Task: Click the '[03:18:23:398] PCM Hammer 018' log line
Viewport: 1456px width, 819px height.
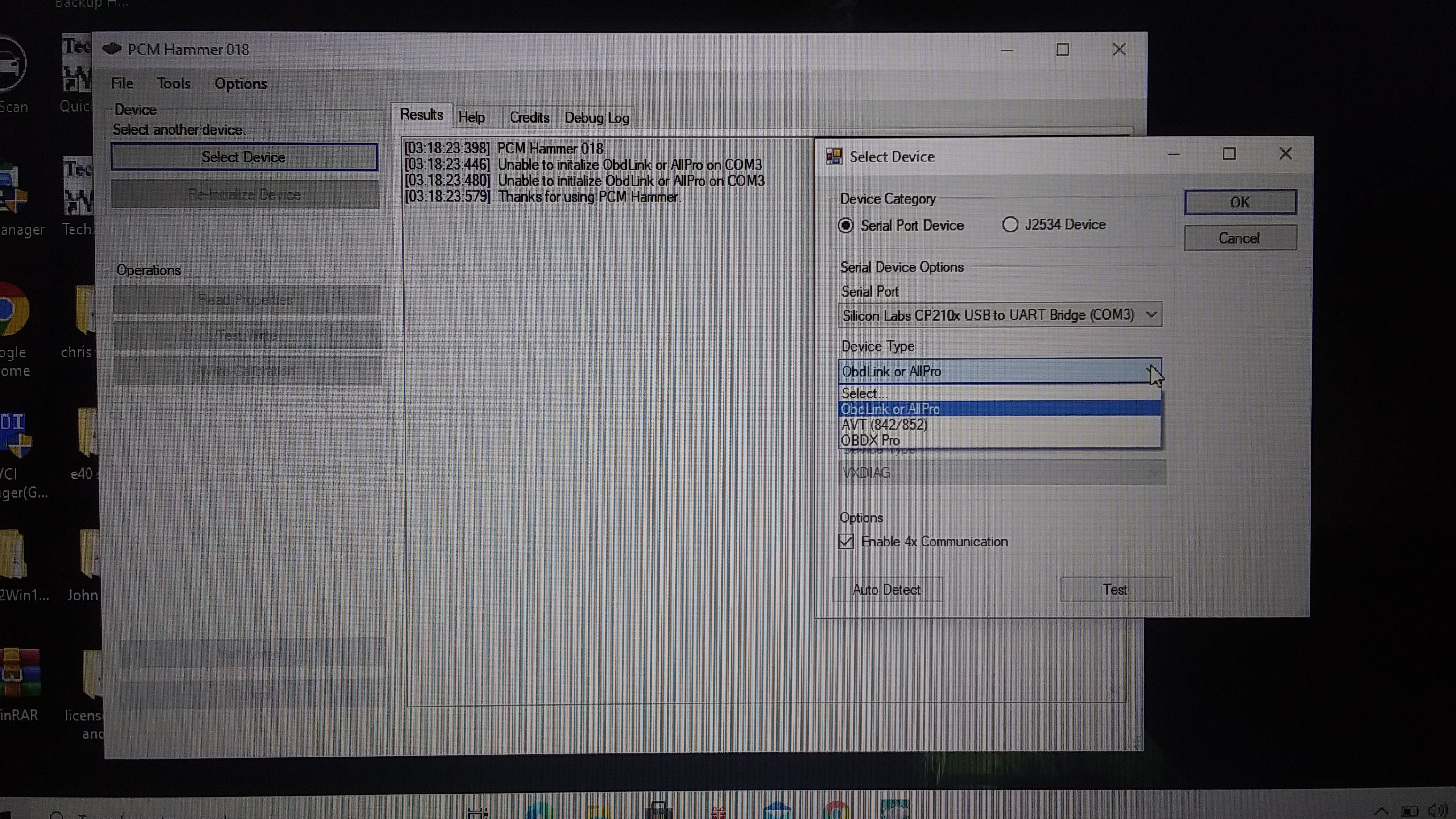Action: click(504, 148)
